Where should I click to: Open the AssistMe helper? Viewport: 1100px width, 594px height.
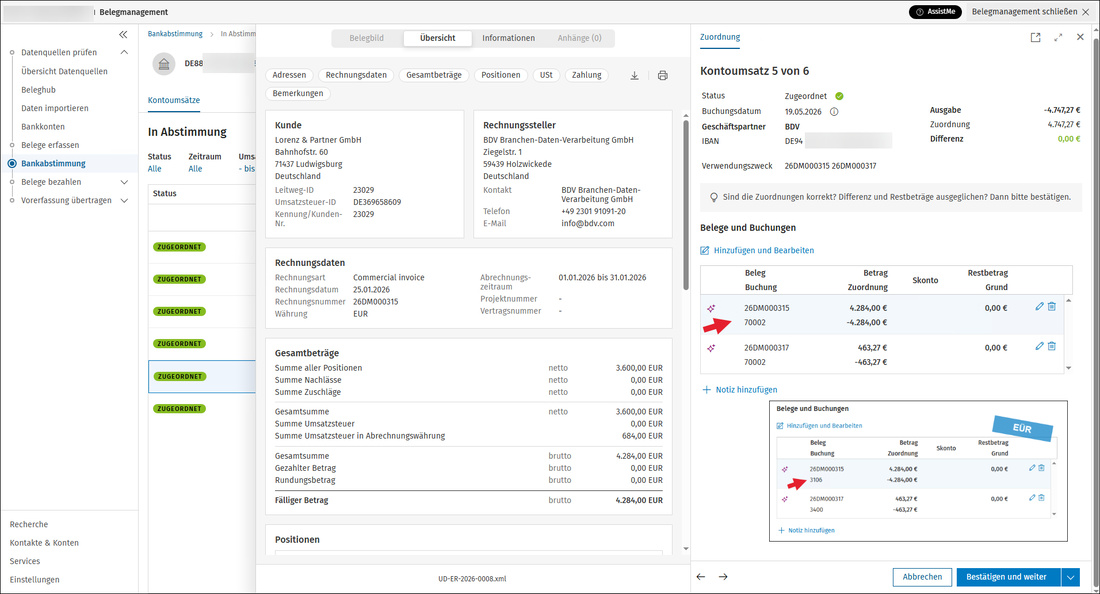click(x=935, y=12)
